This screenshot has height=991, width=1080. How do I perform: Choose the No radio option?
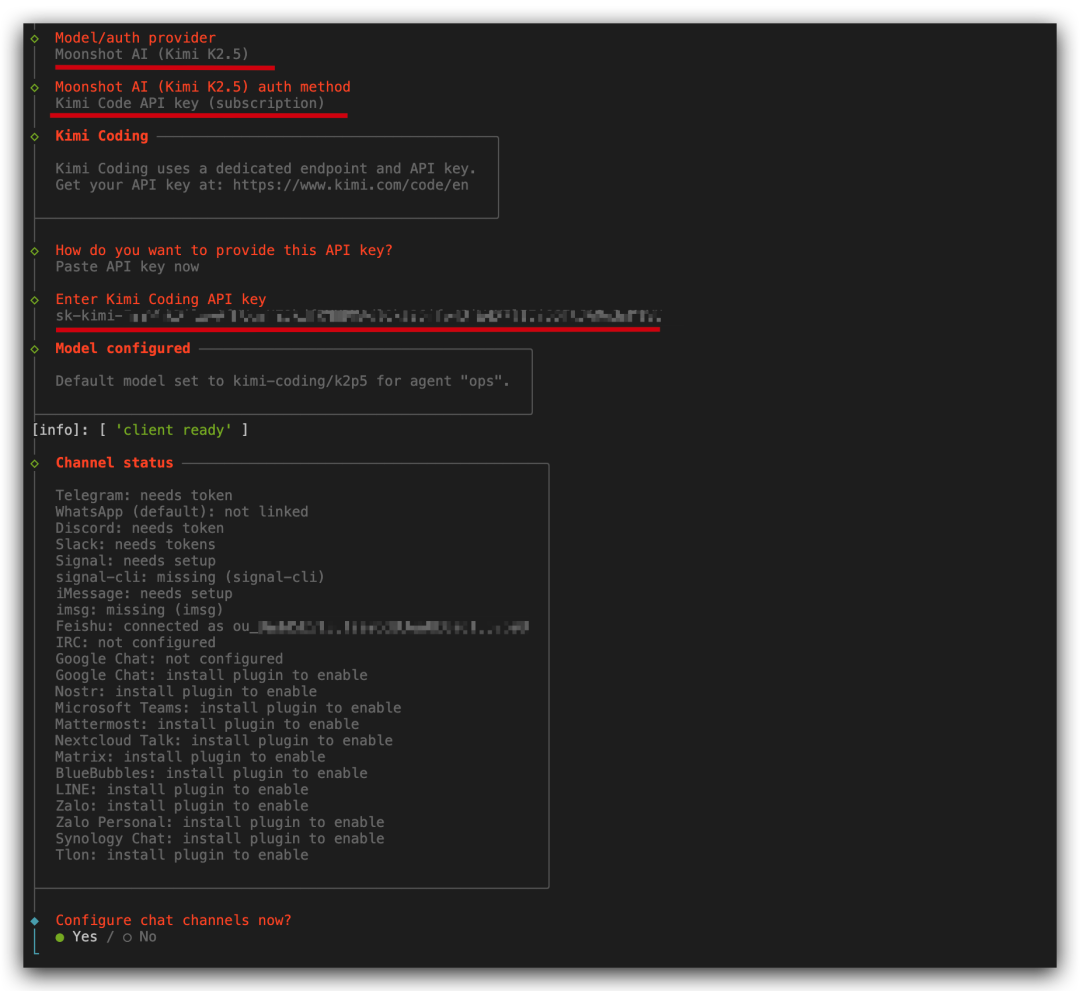[x=139, y=937]
